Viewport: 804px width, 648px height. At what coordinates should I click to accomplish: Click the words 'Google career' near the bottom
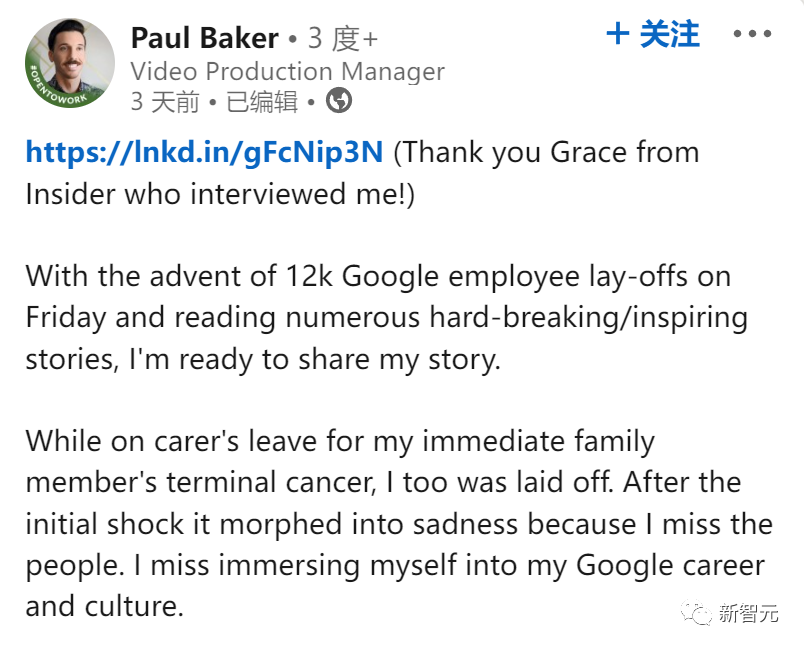click(x=670, y=566)
